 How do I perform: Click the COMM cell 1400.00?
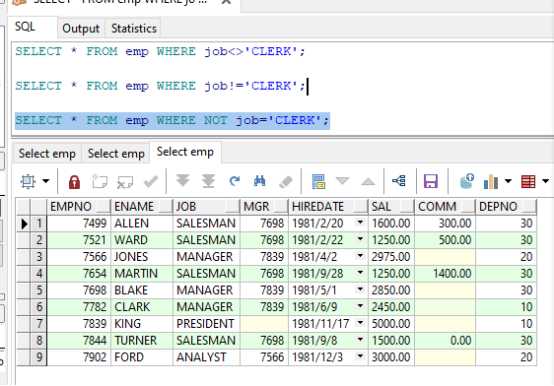click(445, 273)
